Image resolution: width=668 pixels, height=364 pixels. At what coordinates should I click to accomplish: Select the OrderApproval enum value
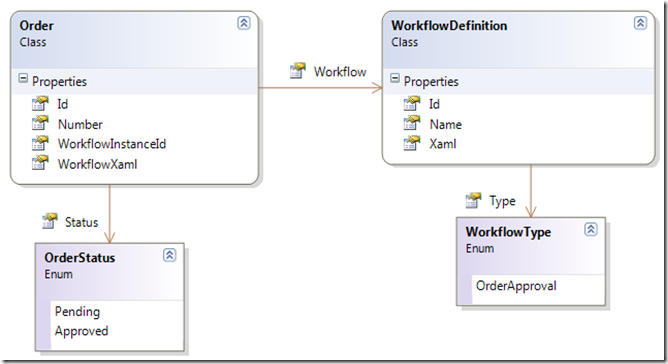coord(516,286)
